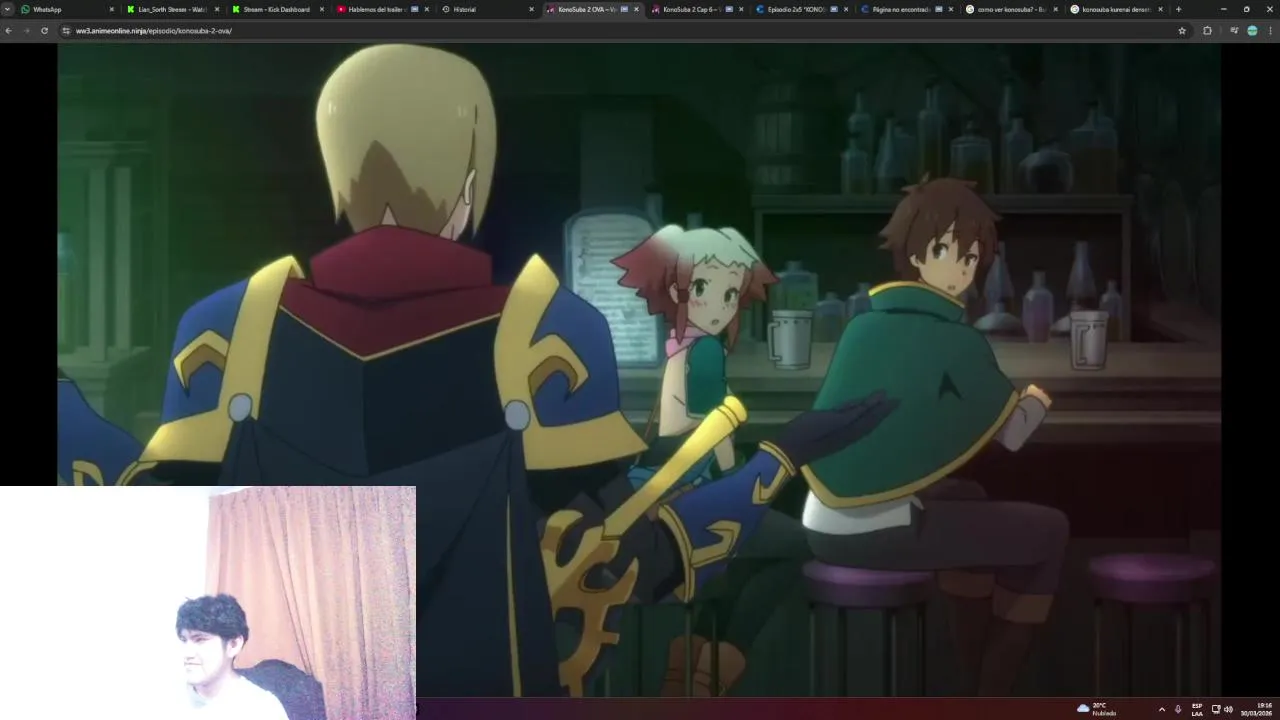This screenshot has height=720, width=1280.
Task: Switch to Stream - Kick Dashboard tab
Action: [276, 9]
